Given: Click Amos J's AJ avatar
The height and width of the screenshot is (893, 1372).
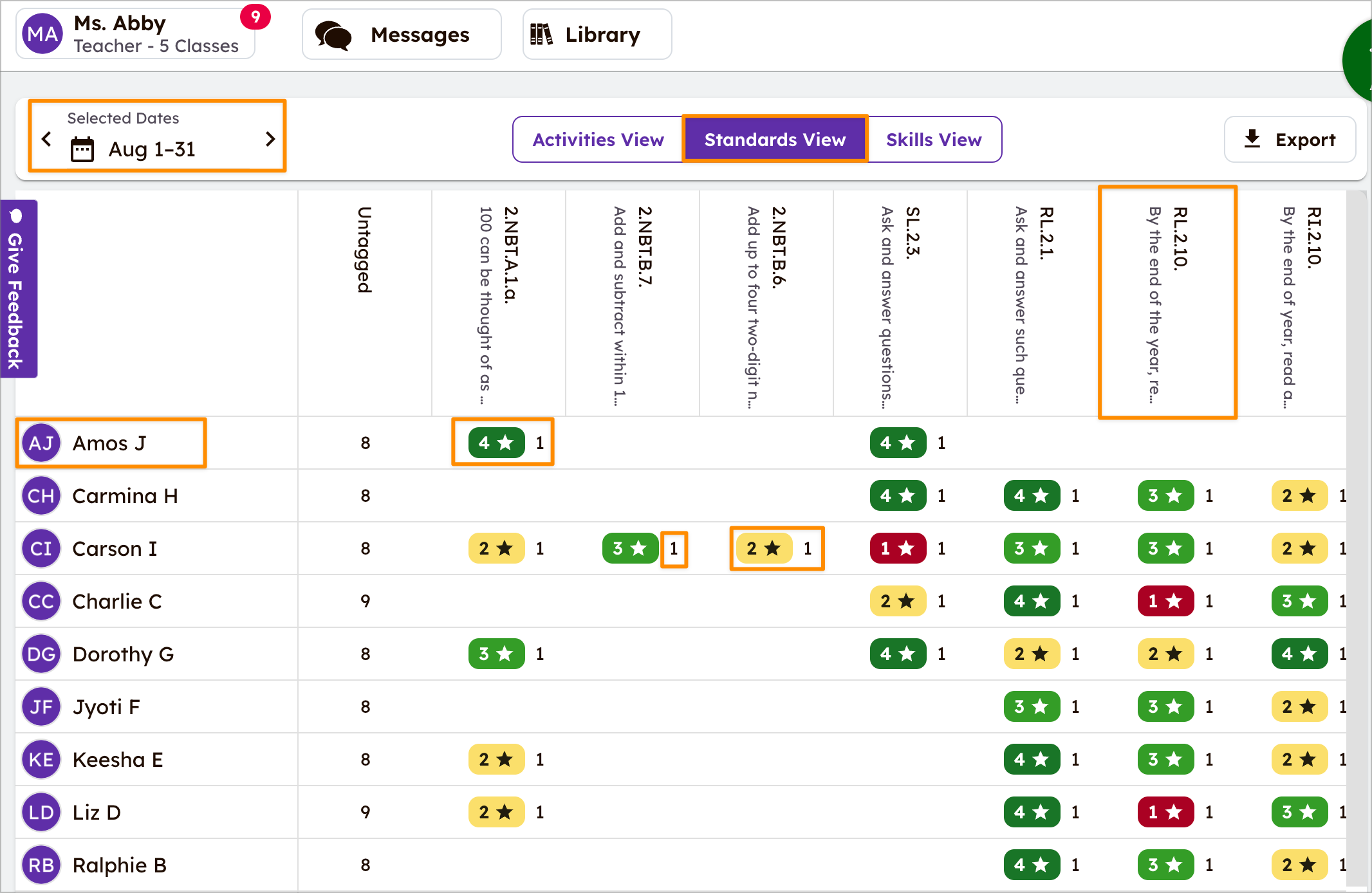Looking at the screenshot, I should click(41, 443).
